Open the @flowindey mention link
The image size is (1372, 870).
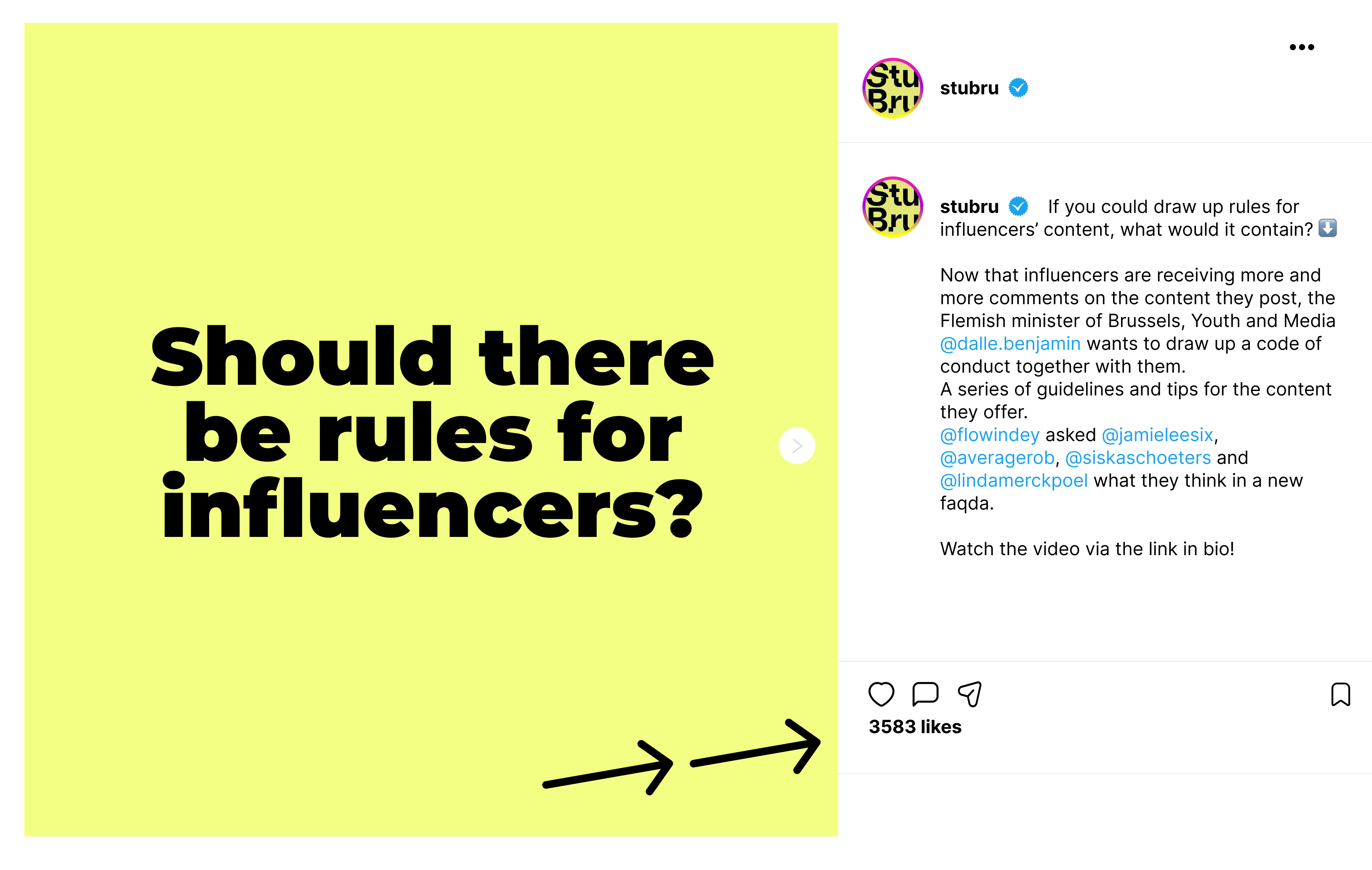pyautogui.click(x=989, y=435)
